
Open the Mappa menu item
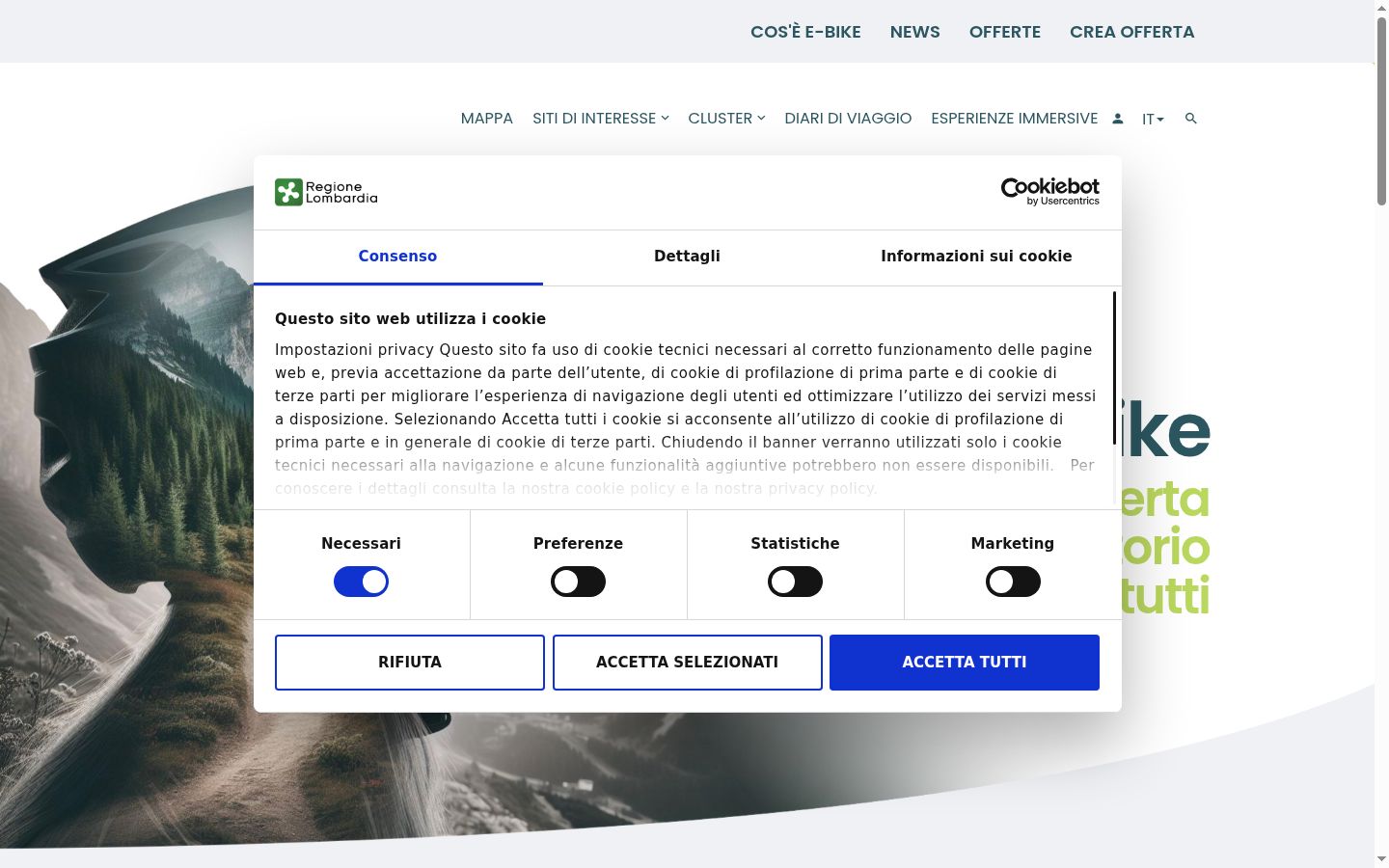(x=486, y=119)
